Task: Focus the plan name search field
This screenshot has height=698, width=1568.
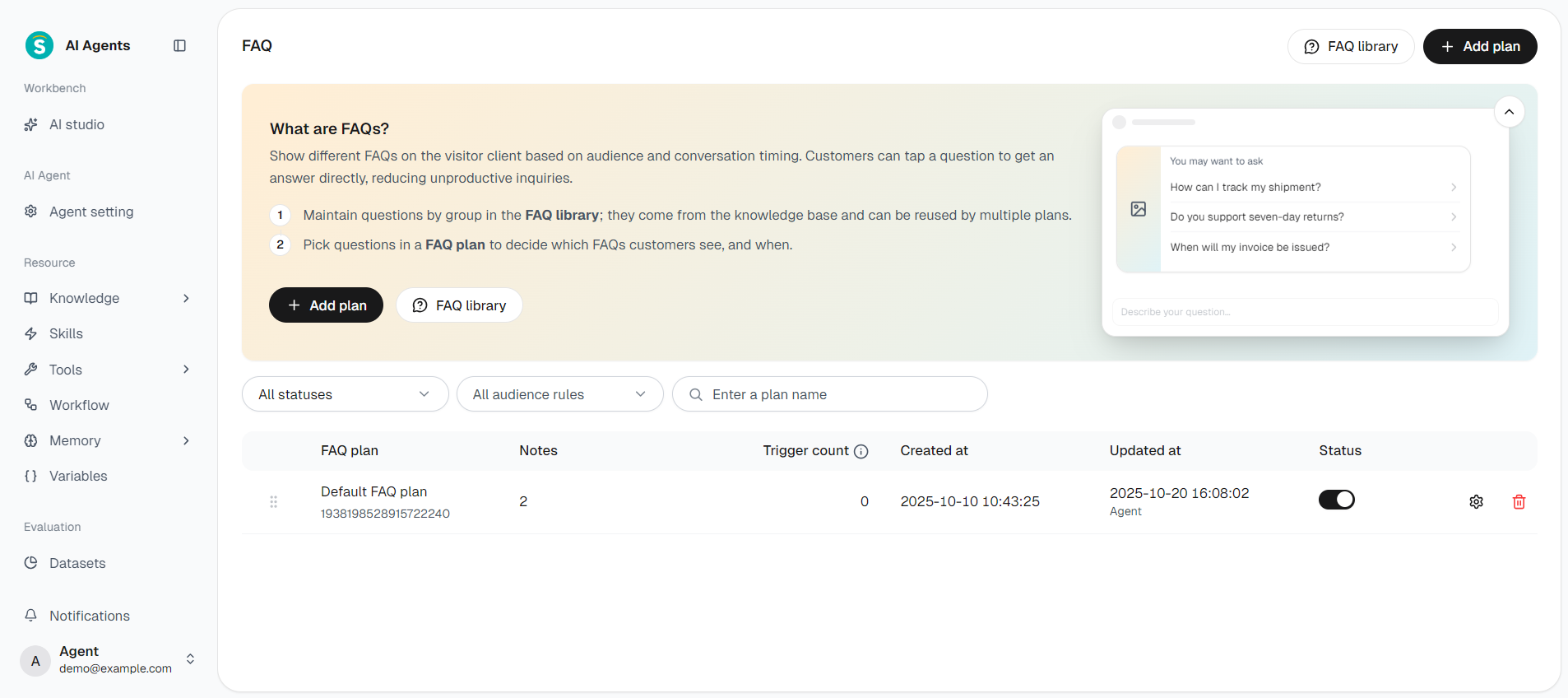Action: 830,394
